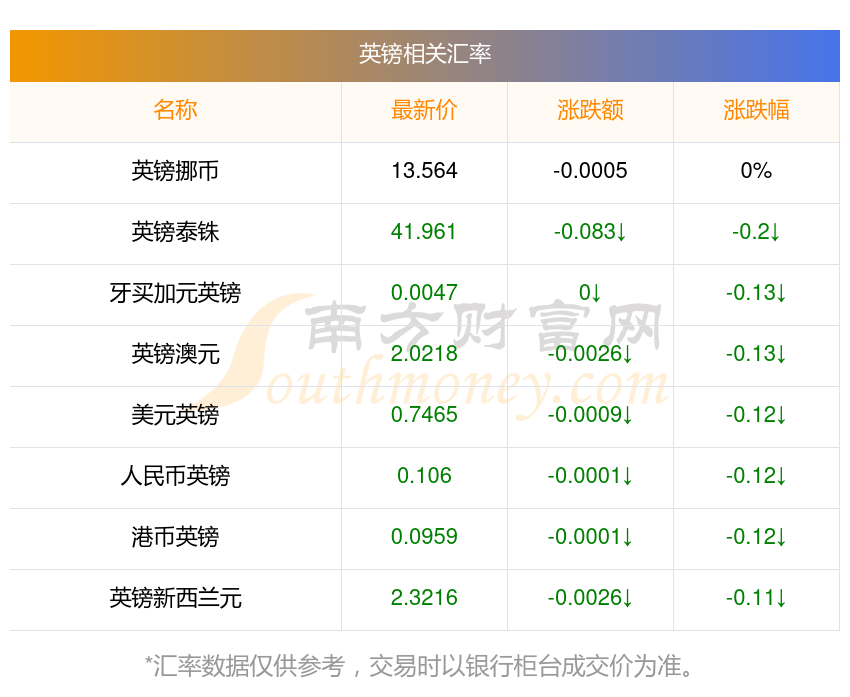Click the 涨跌幅 column header
The width and height of the screenshot is (850, 697).
756,110
